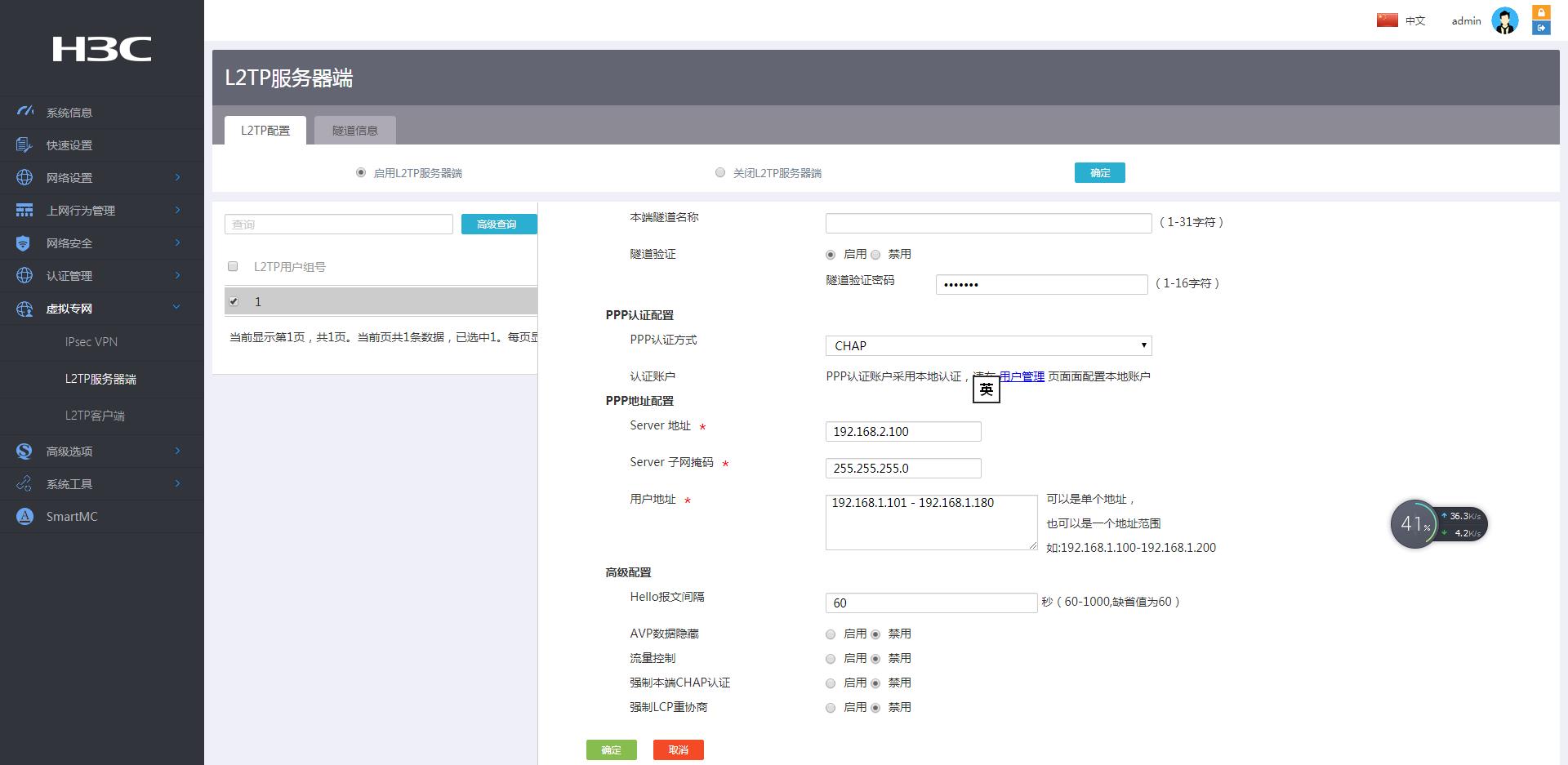Click the 高级选项 sidebar icon
This screenshot has height=765, width=1568.
(24, 451)
